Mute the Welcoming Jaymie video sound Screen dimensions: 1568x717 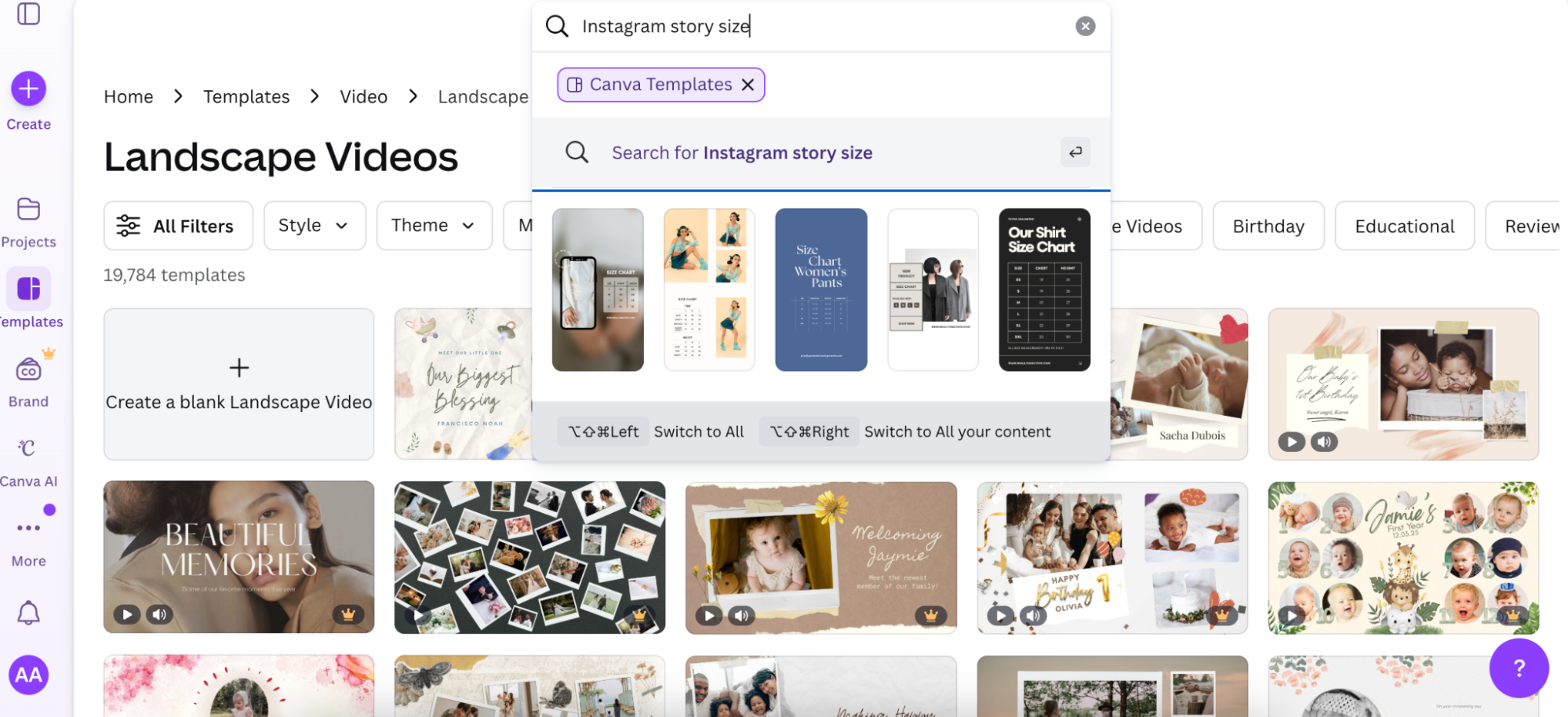click(742, 615)
